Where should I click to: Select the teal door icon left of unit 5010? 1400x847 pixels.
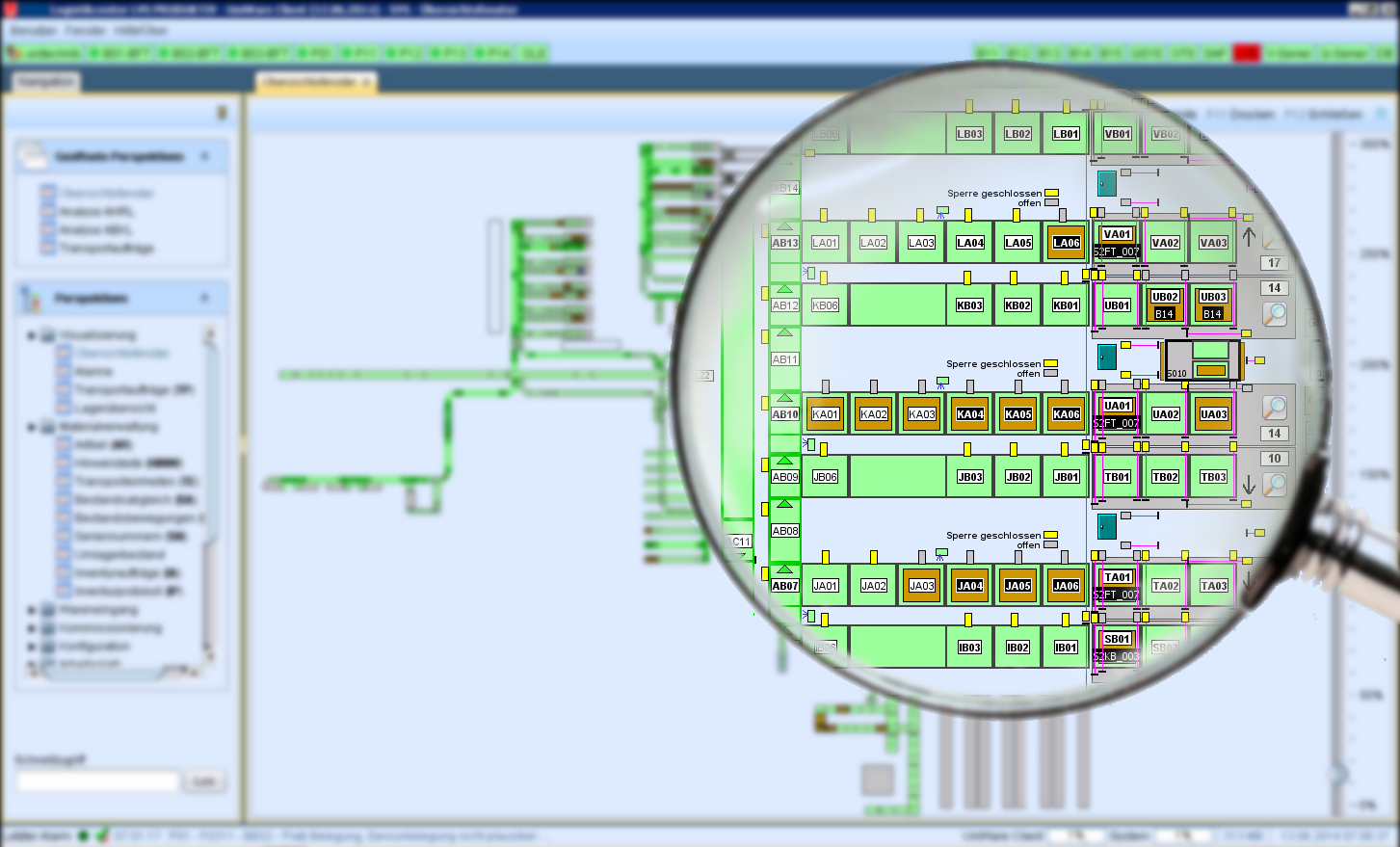coord(1106,357)
